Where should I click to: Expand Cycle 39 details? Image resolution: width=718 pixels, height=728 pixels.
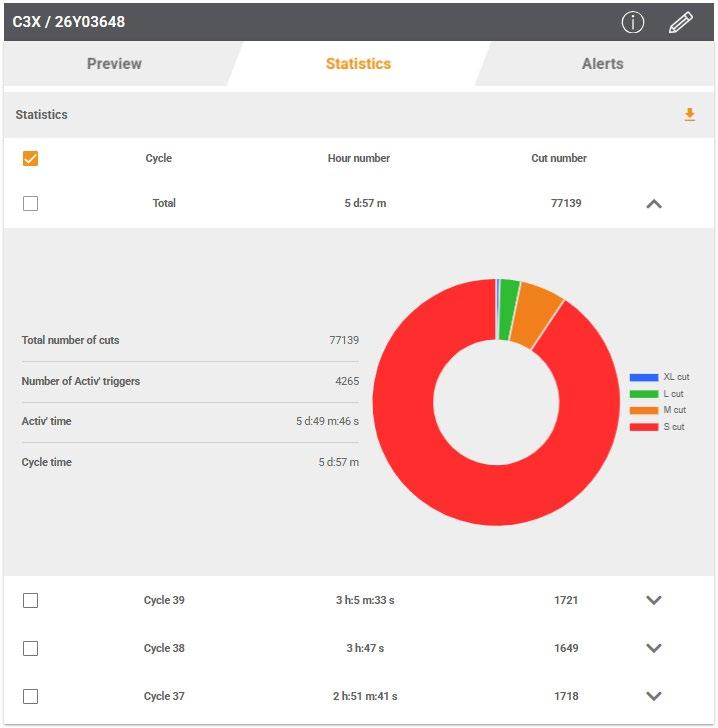[654, 600]
